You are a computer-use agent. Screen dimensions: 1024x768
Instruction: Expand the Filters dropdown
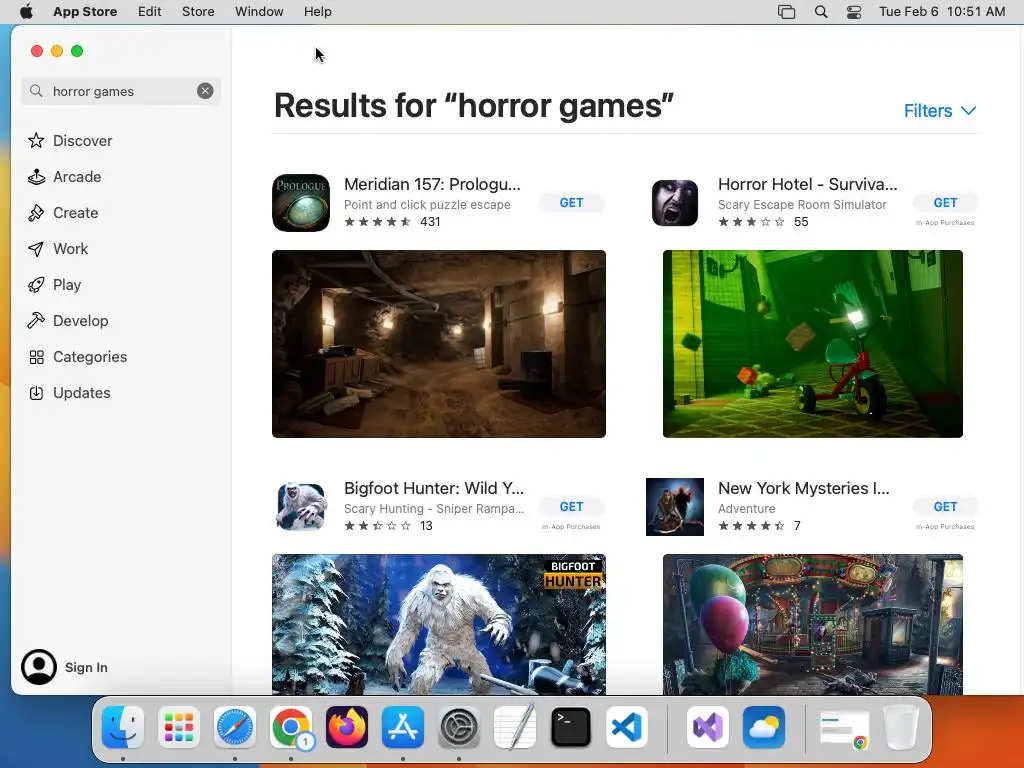(x=940, y=110)
